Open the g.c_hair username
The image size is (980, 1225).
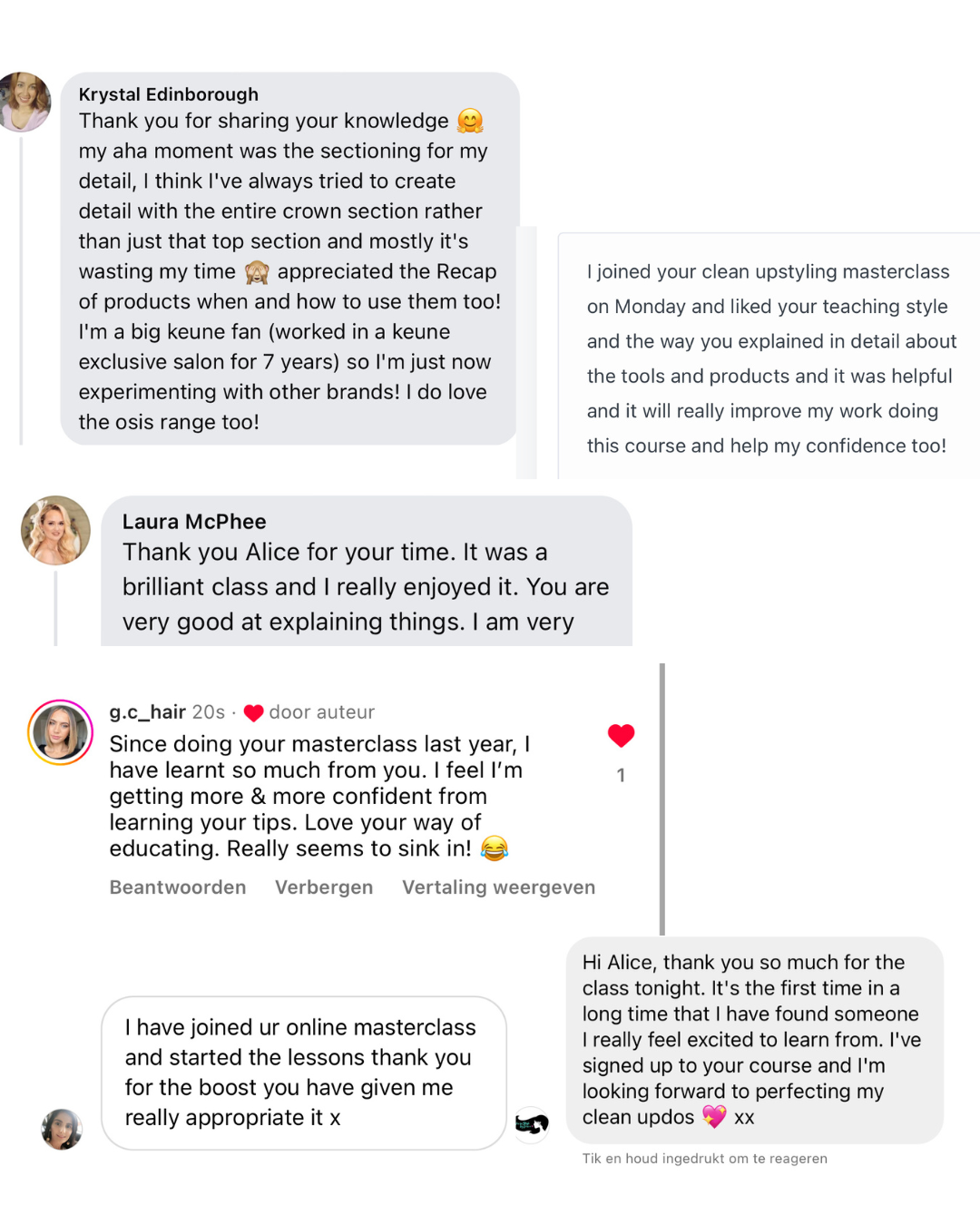pyautogui.click(x=148, y=712)
